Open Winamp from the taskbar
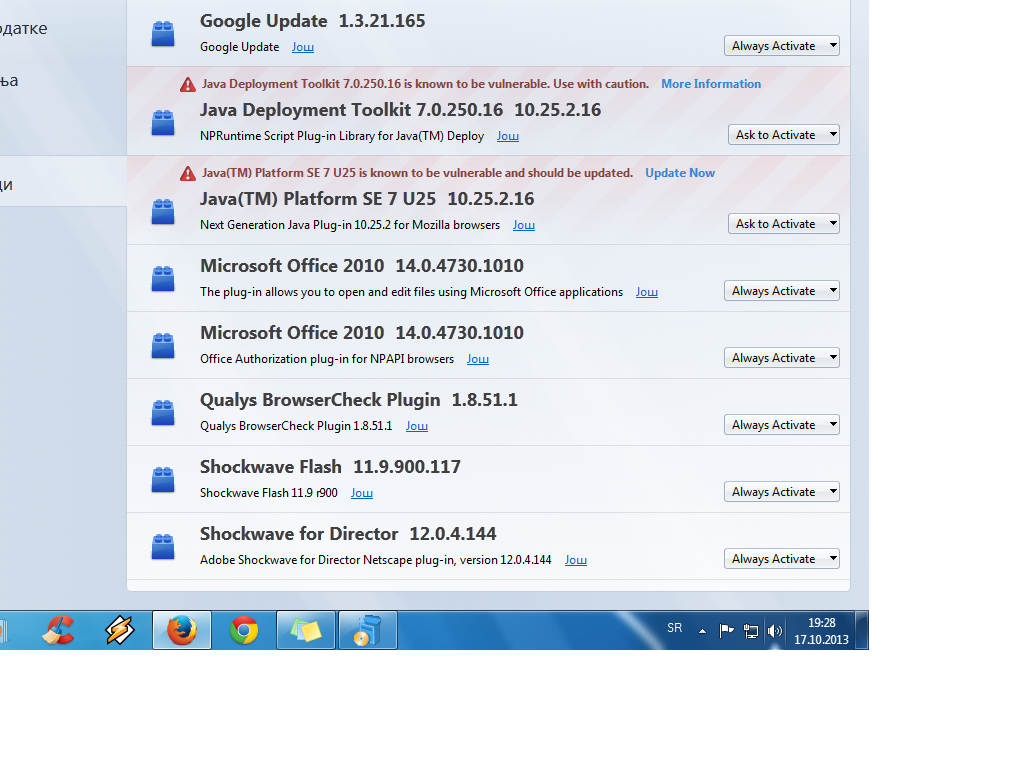Image resolution: width=1024 pixels, height=768 pixels. click(x=120, y=630)
